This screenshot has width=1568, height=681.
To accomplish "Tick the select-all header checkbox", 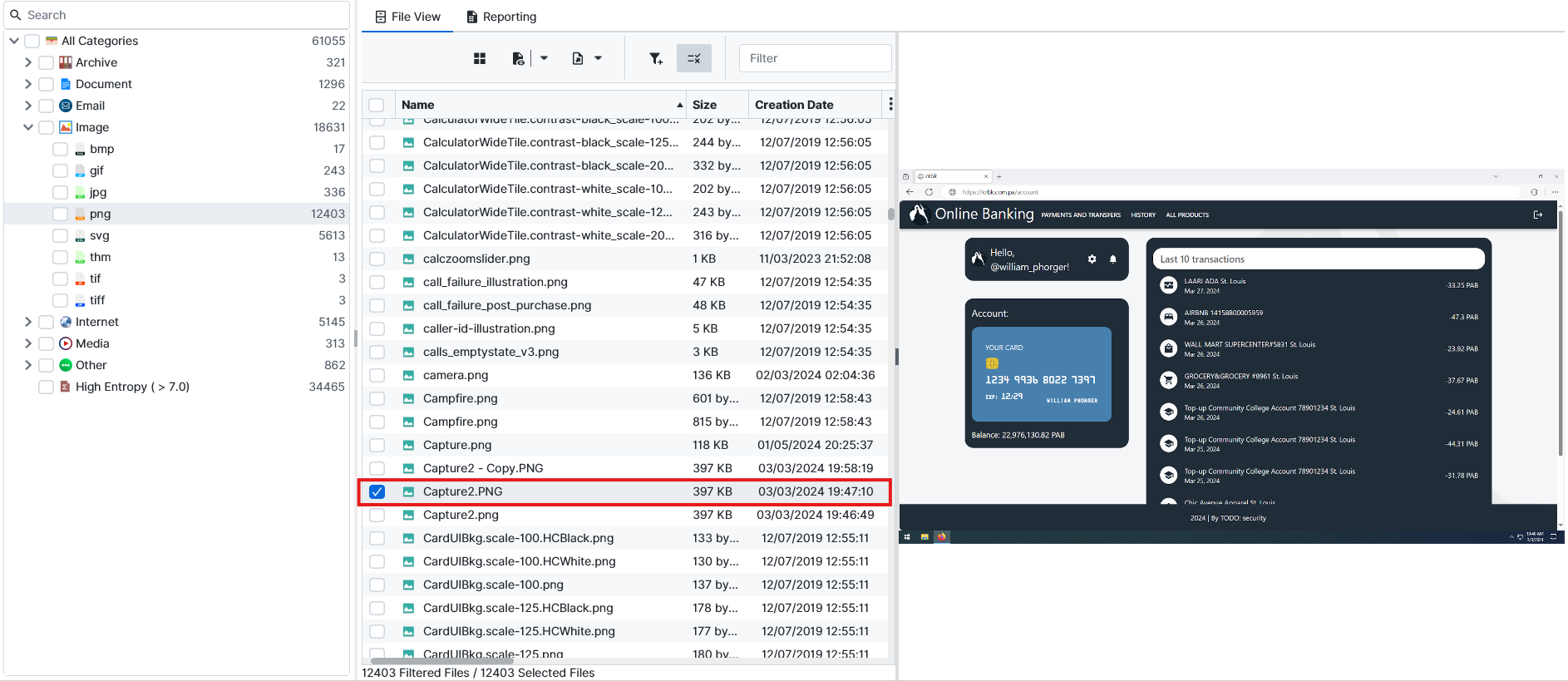I will point(377,105).
